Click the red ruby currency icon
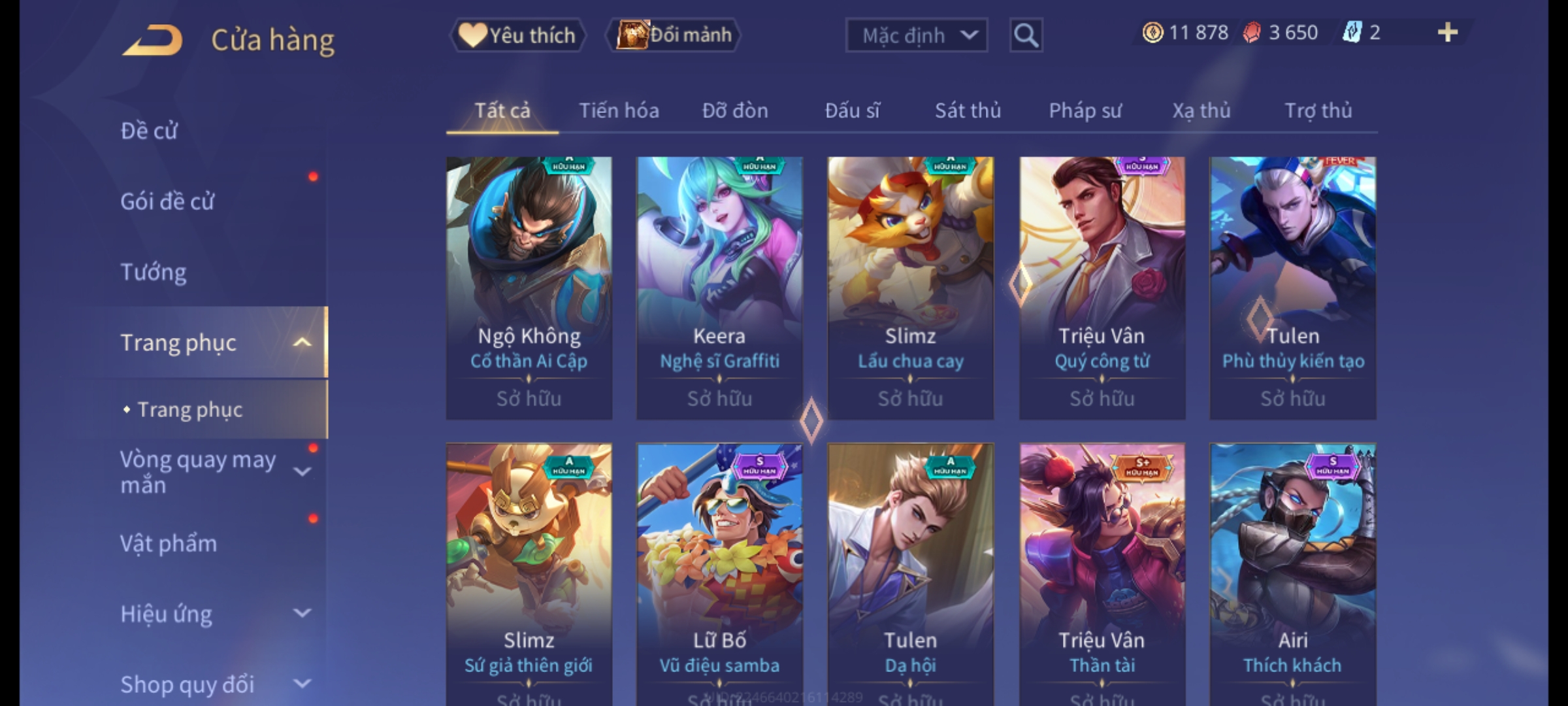Screen dimensions: 1568x706 (1252, 33)
